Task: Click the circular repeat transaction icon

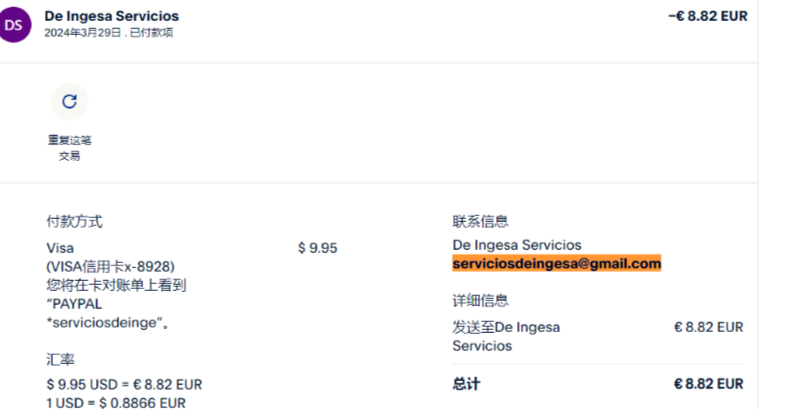Action: [69, 101]
